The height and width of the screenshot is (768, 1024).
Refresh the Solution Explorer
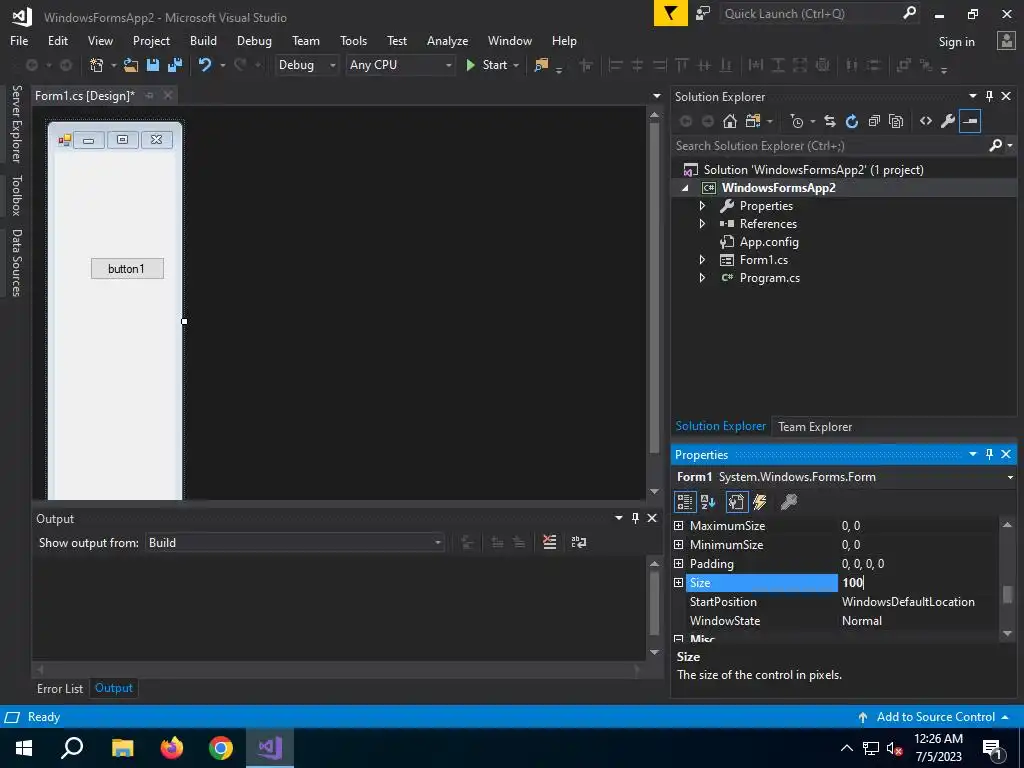(852, 121)
